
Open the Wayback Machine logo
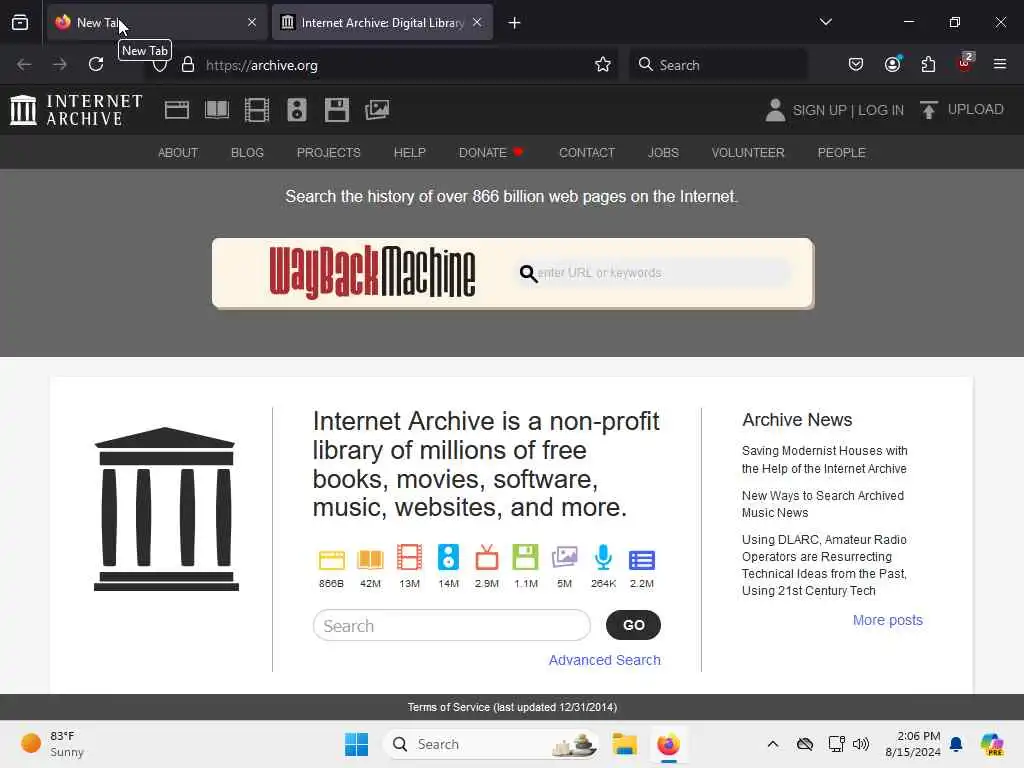click(372, 272)
